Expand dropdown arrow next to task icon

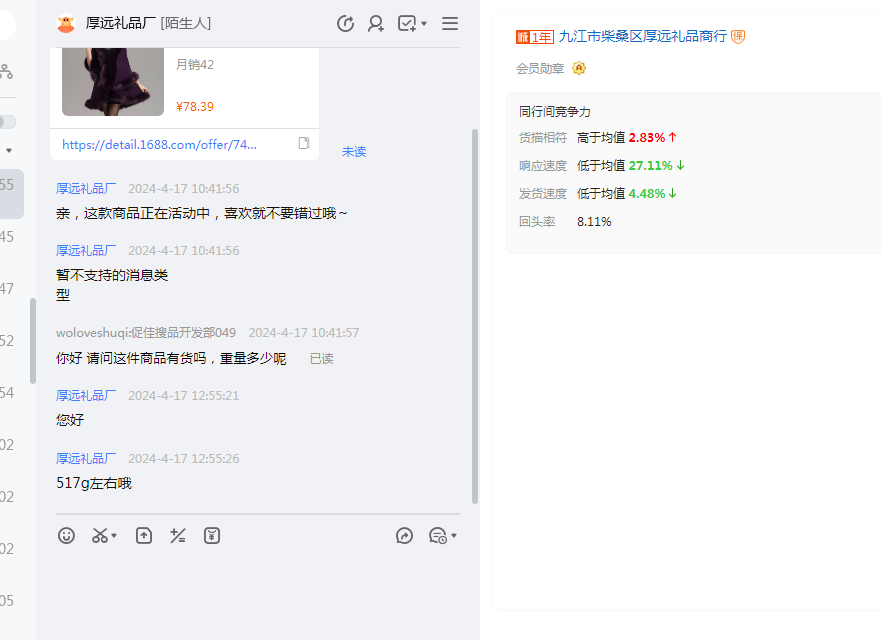coord(424,24)
